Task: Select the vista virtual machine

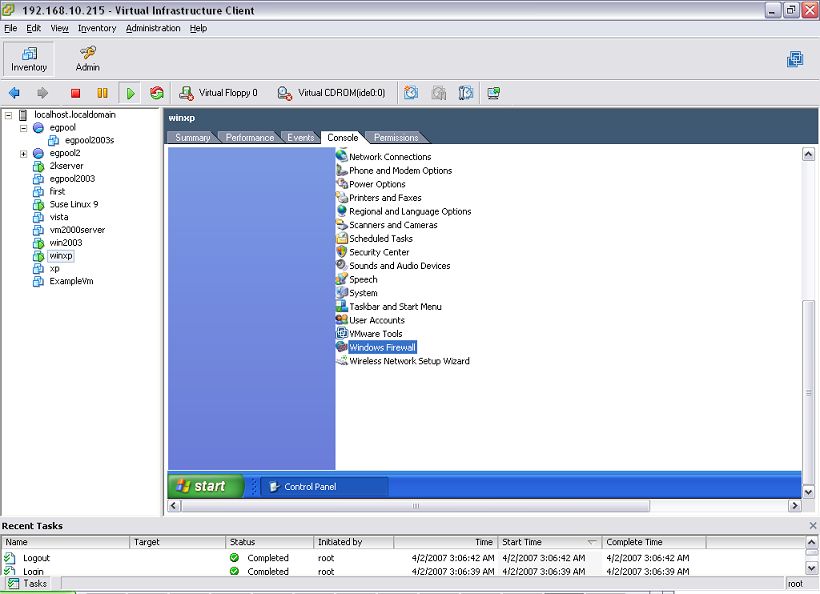Action: [x=51, y=217]
